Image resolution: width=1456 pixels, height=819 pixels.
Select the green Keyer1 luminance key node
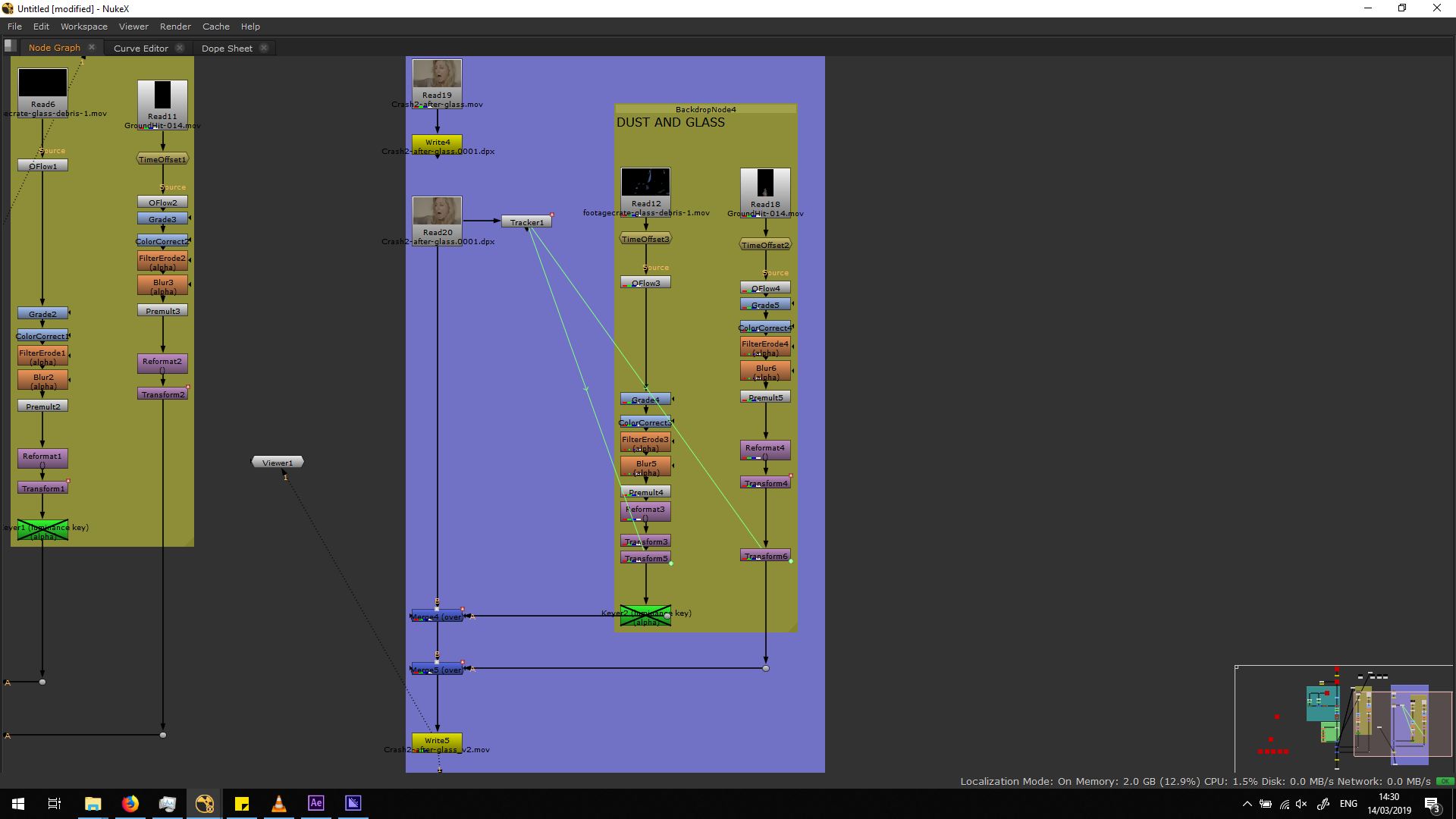(43, 531)
